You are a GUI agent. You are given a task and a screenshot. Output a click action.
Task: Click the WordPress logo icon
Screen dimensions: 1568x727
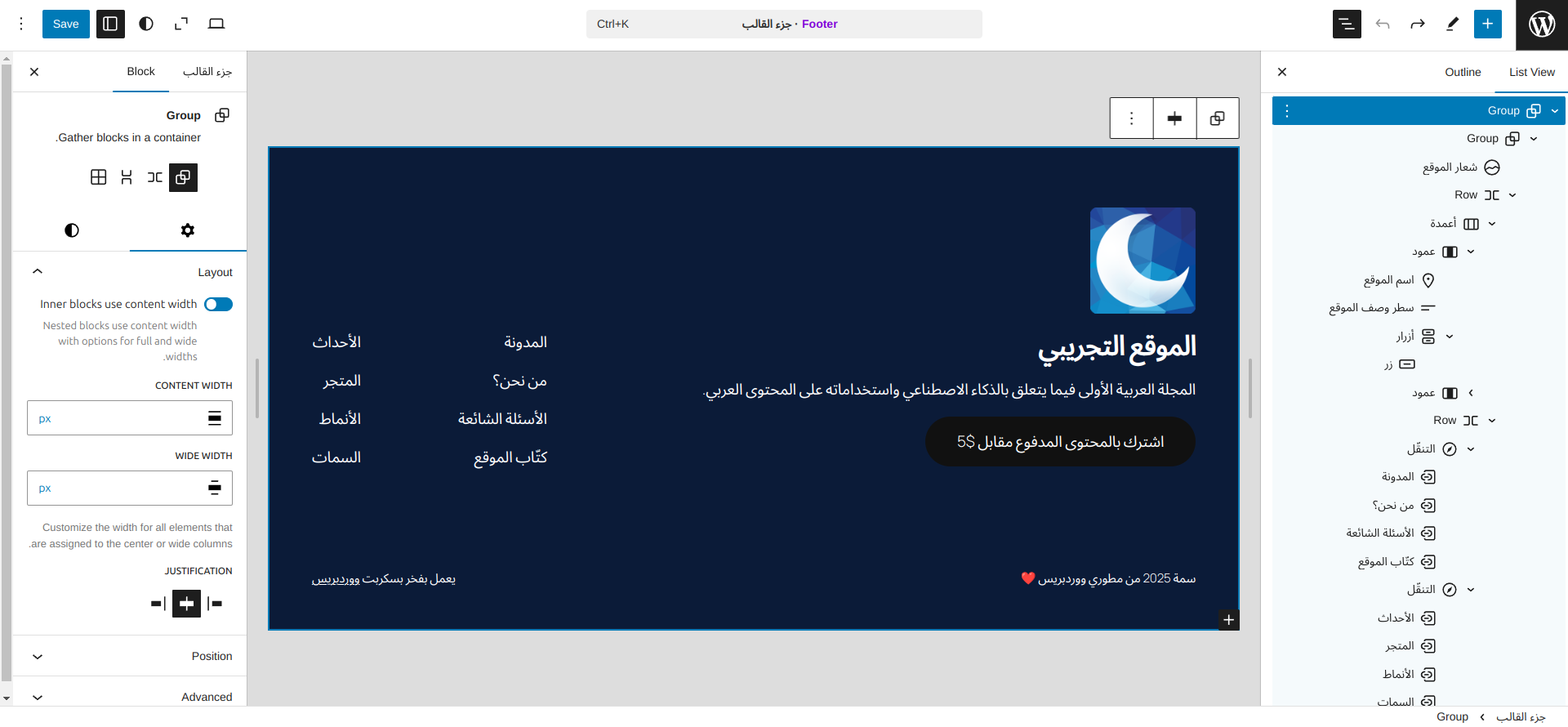(x=1541, y=25)
